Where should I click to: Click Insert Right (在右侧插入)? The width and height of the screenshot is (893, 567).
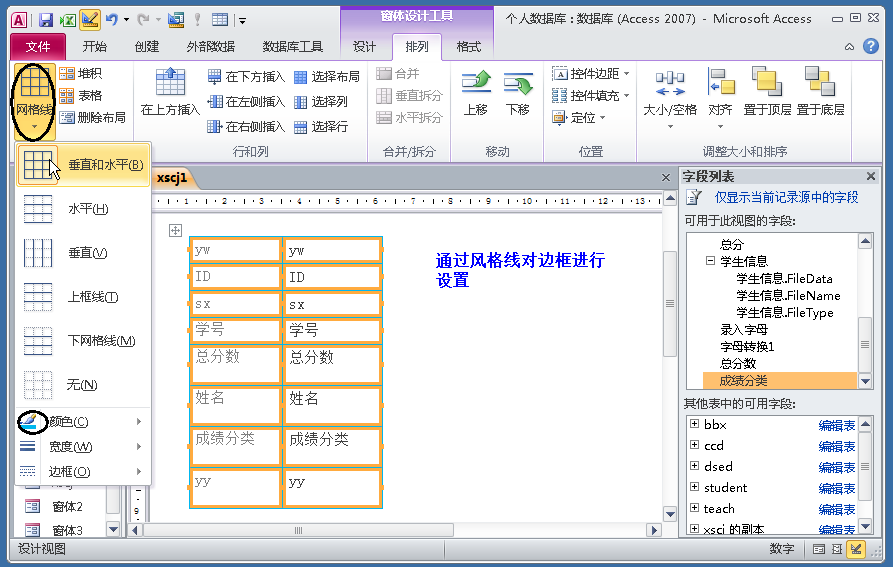click(246, 126)
